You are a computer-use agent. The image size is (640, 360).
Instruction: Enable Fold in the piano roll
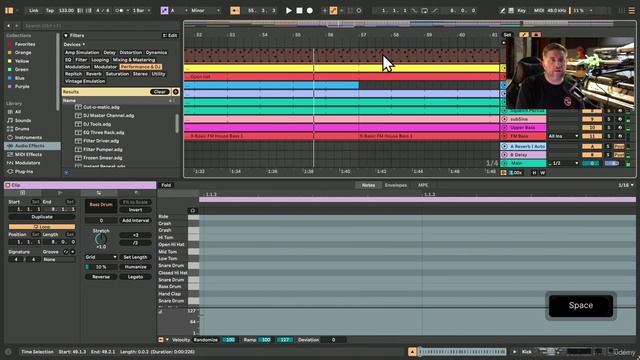point(166,185)
